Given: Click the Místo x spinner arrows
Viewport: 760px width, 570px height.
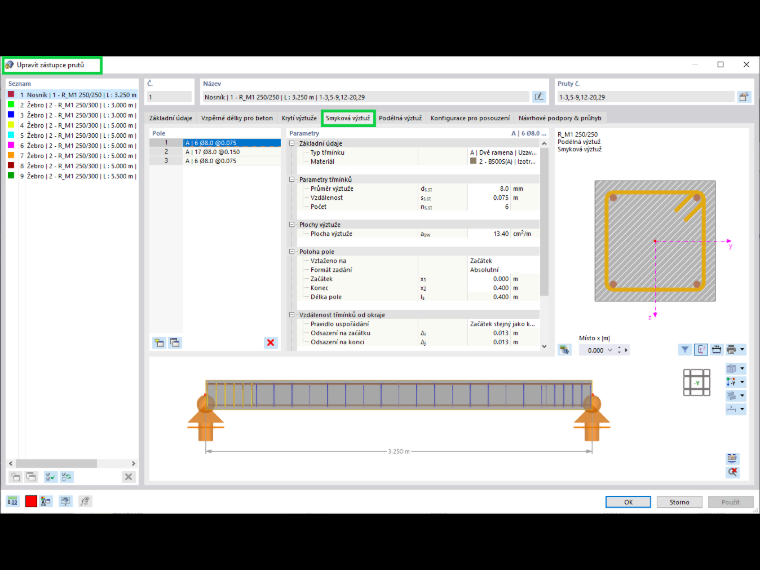Looking at the screenshot, I should pyautogui.click(x=619, y=350).
